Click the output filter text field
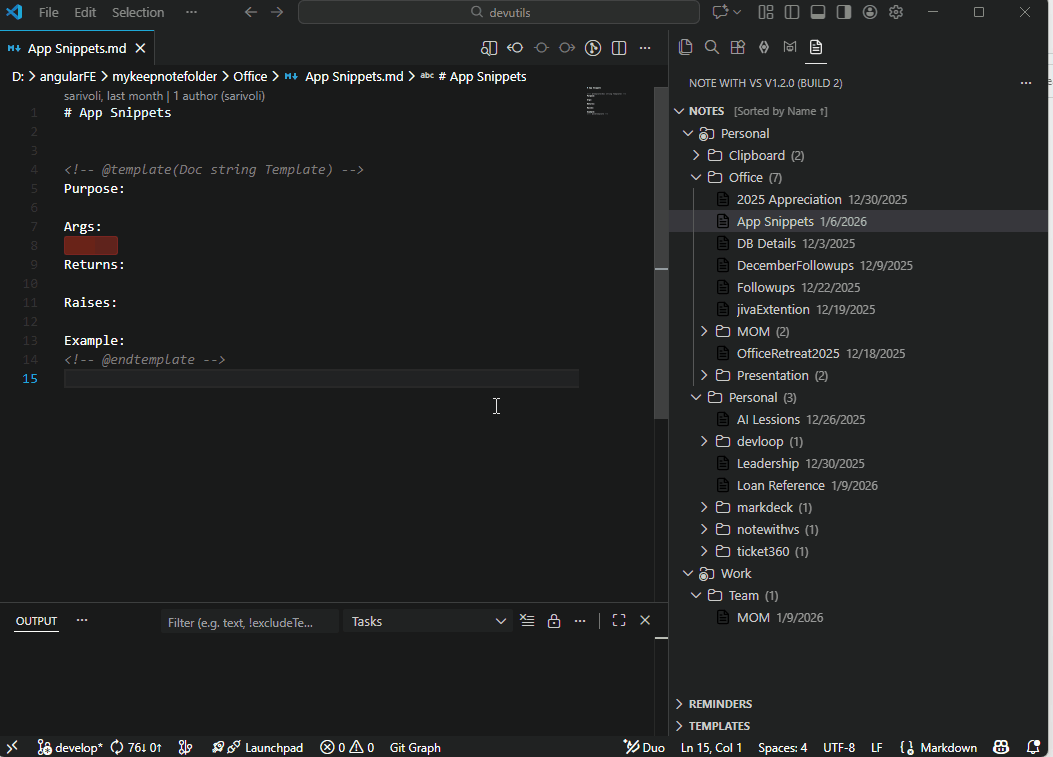Screen dimensions: 1053x757 248,622
